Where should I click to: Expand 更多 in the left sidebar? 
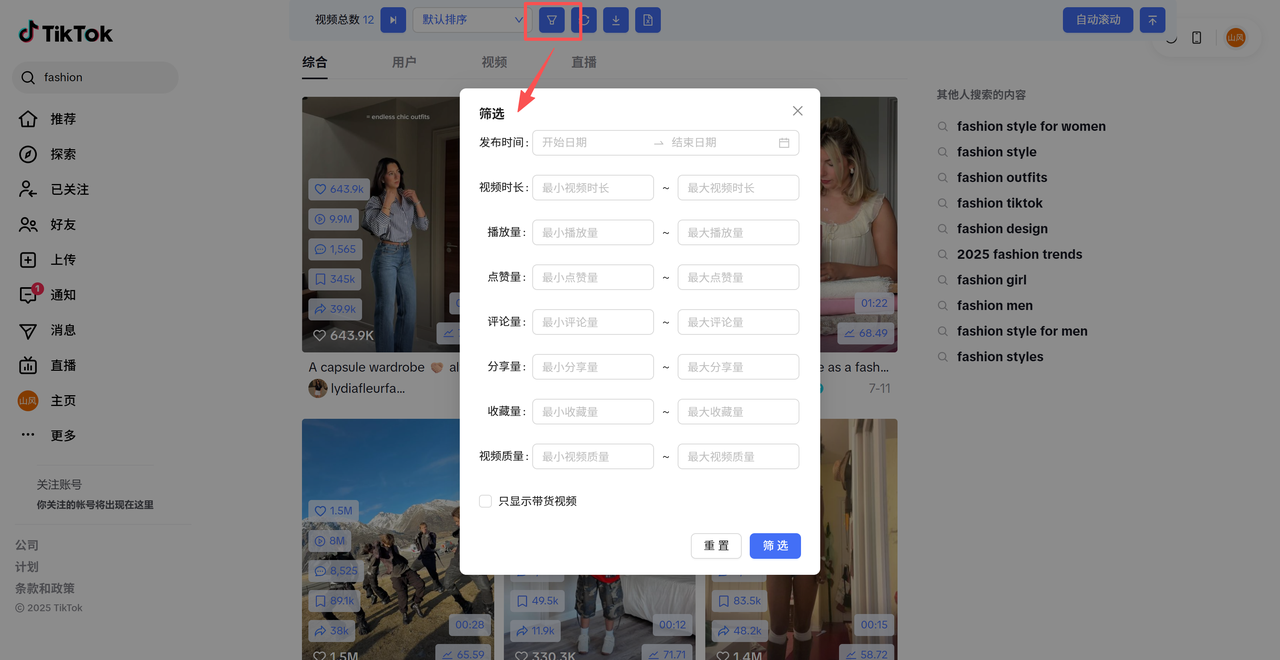(x=62, y=435)
